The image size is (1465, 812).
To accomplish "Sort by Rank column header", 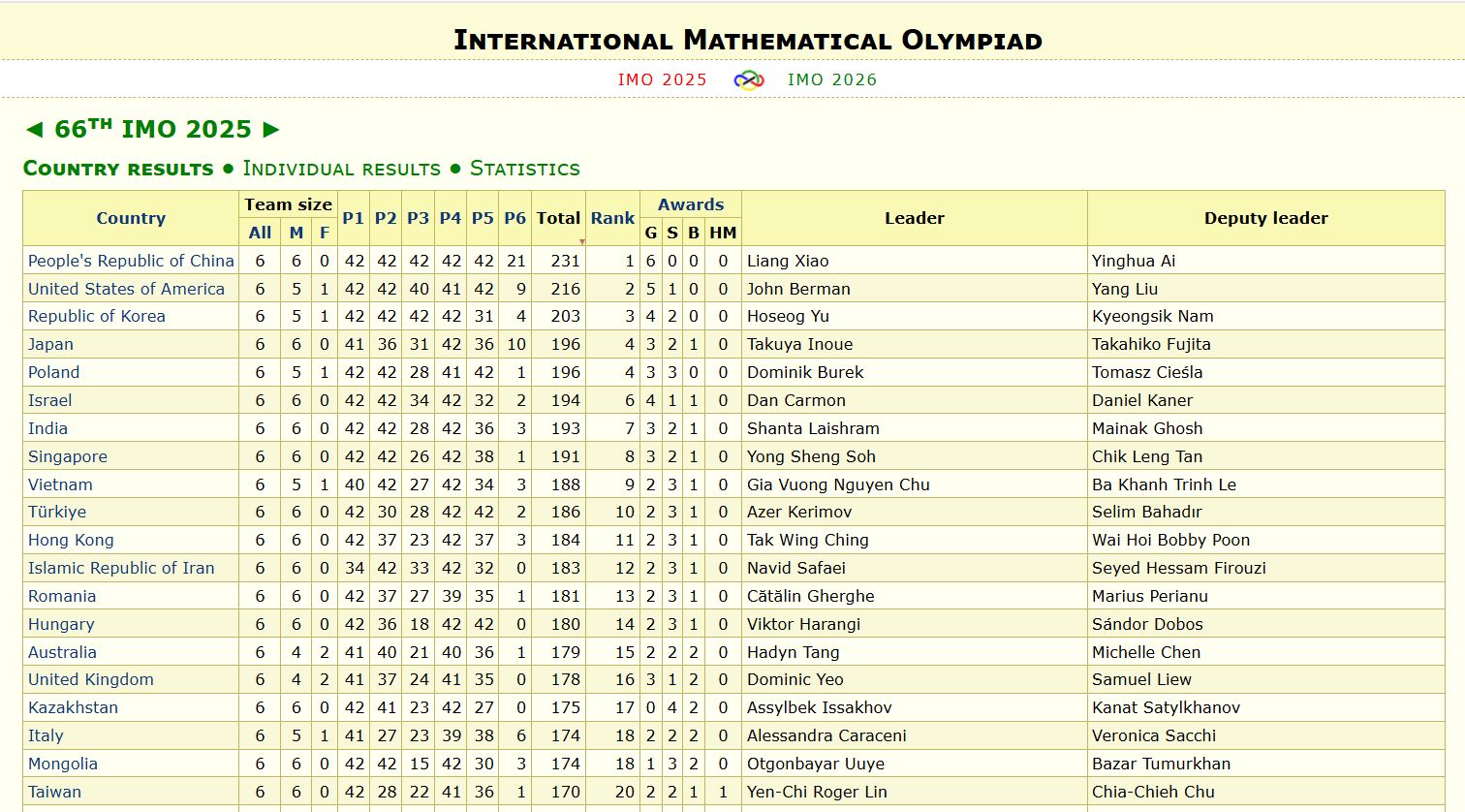I will pos(612,218).
